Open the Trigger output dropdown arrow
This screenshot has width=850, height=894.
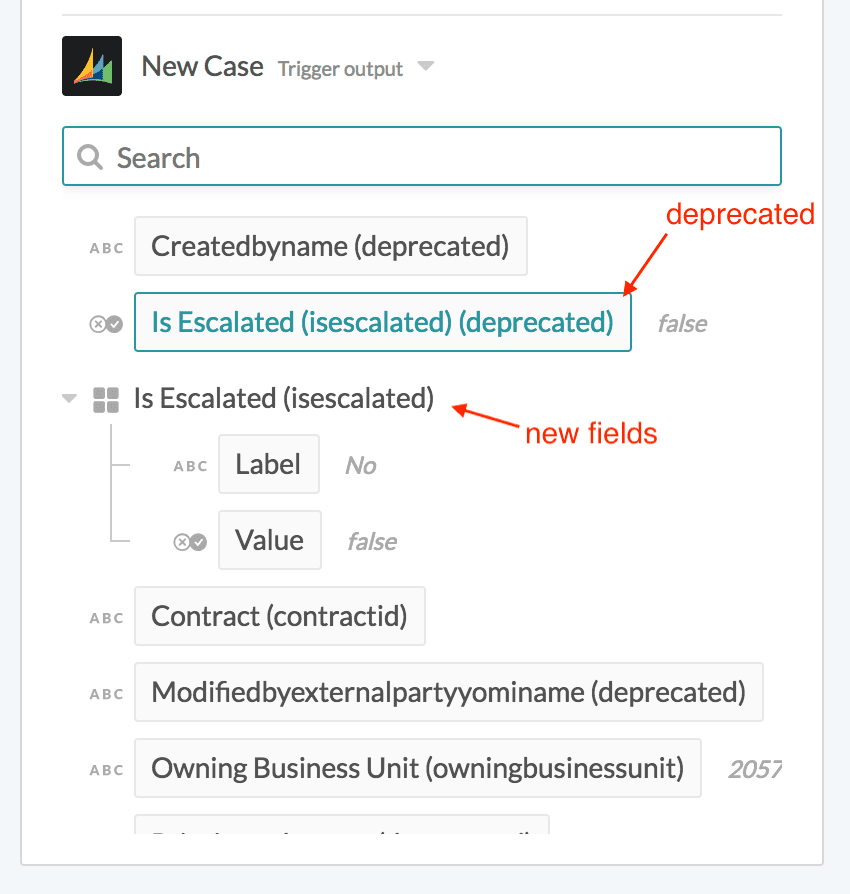pyautogui.click(x=426, y=67)
